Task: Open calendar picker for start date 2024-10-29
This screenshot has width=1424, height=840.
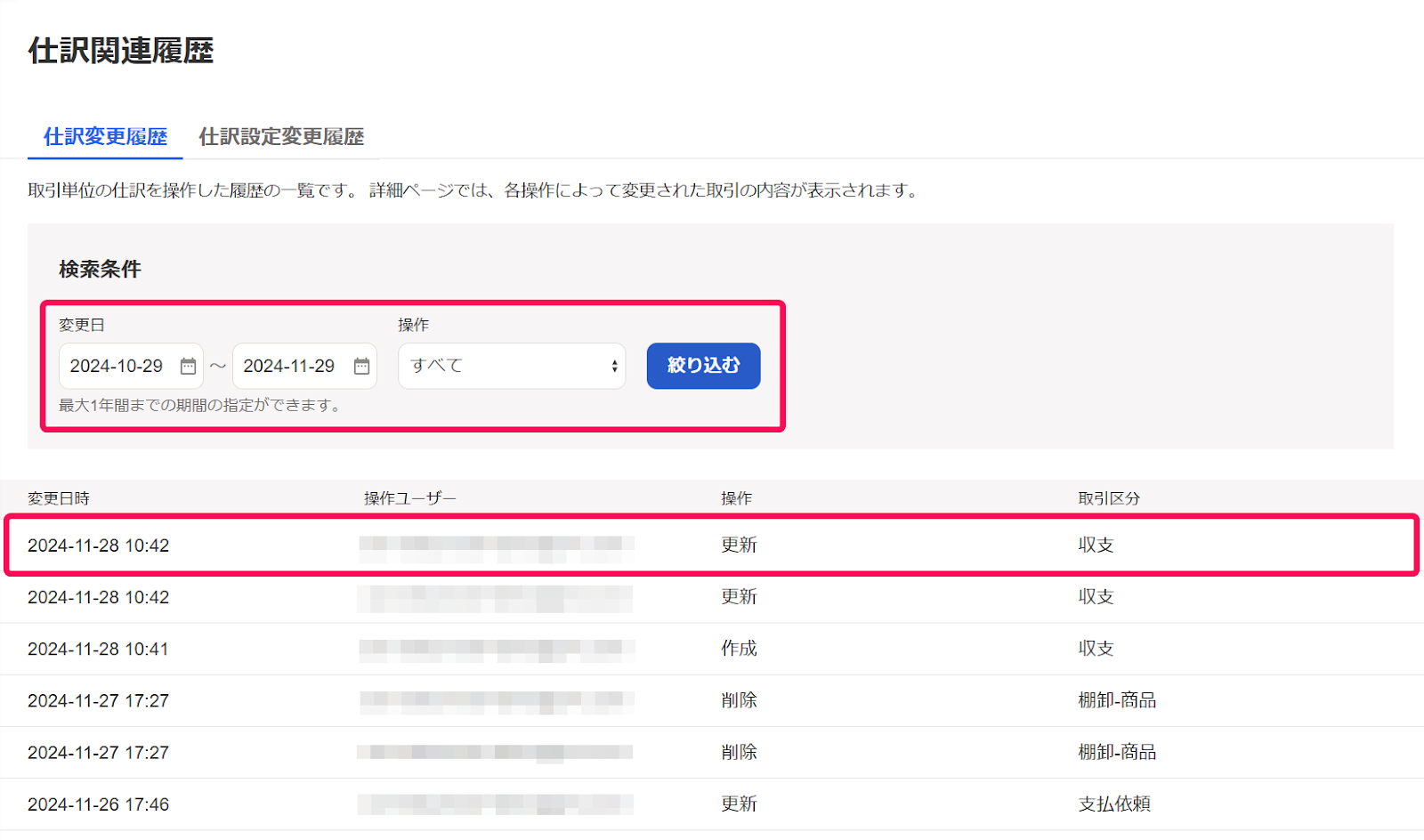Action: (x=188, y=367)
